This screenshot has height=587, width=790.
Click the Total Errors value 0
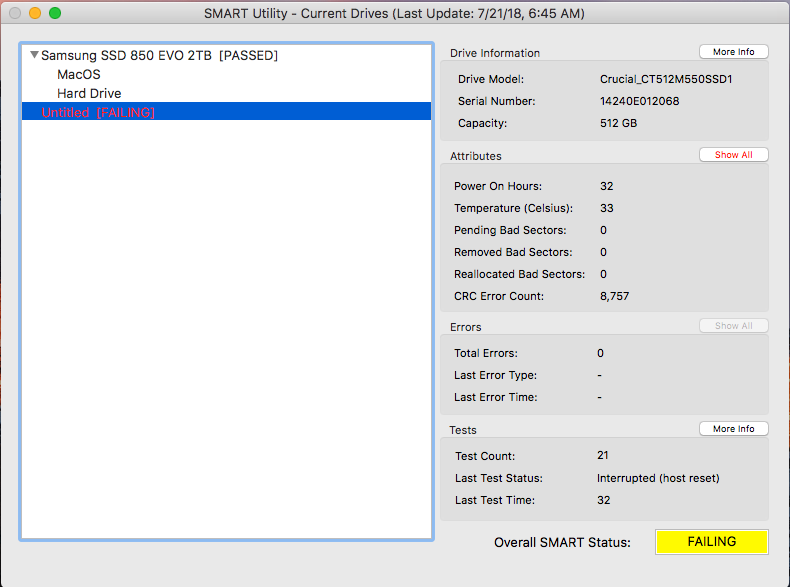click(600, 353)
